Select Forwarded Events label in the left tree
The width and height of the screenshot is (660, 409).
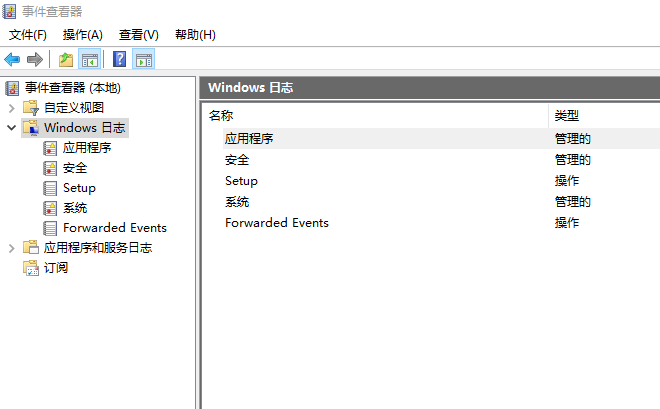click(115, 228)
